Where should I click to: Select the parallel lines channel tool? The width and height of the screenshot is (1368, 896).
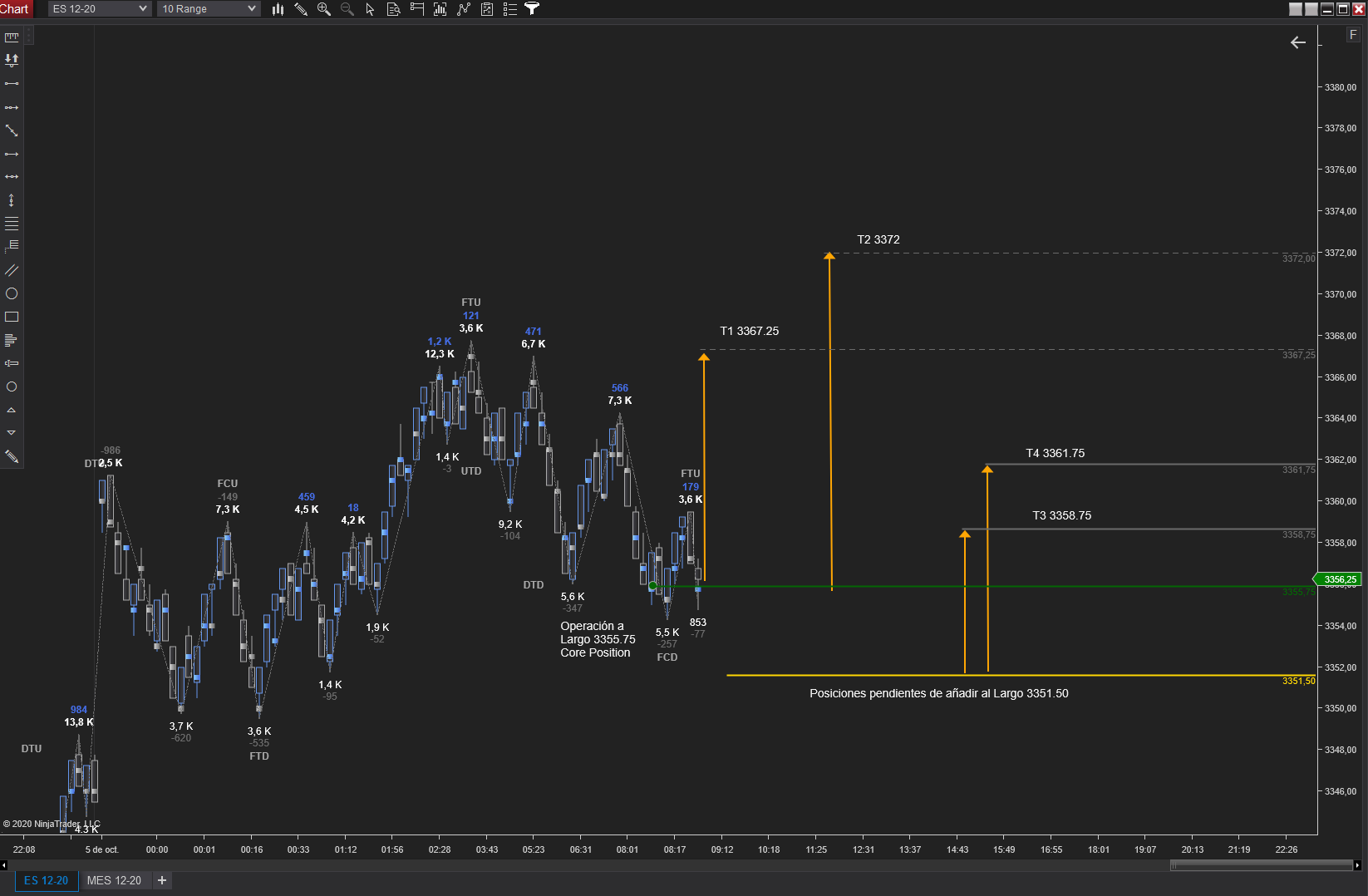(12, 270)
